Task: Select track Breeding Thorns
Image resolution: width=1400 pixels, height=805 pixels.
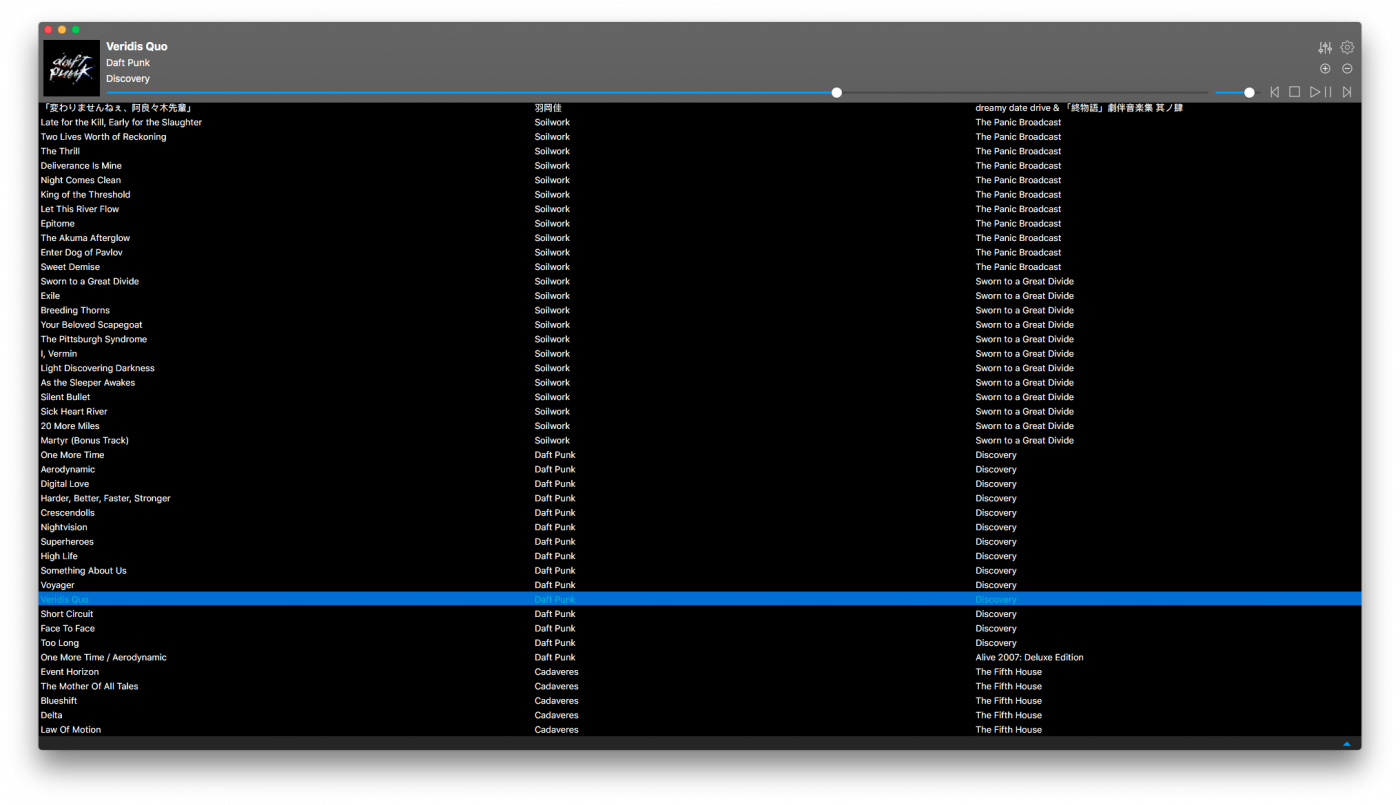Action: (x=75, y=311)
